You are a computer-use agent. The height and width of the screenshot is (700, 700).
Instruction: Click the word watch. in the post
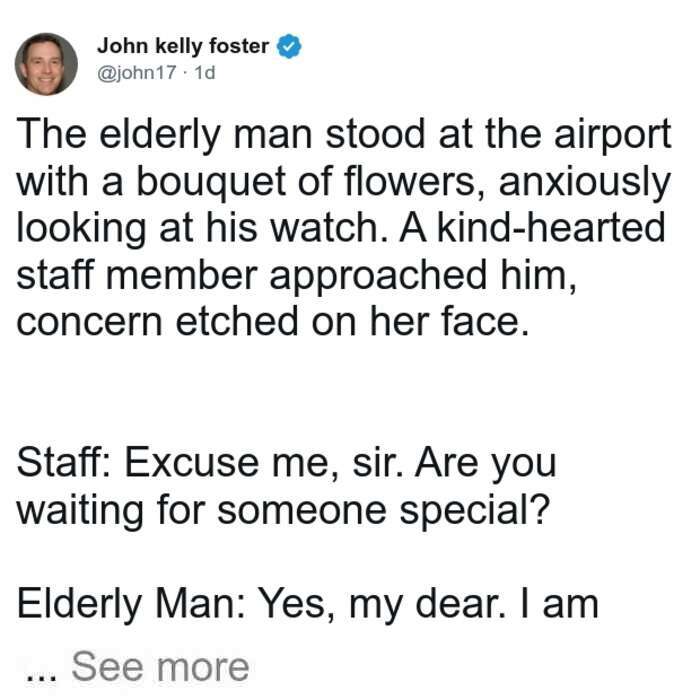(329, 227)
